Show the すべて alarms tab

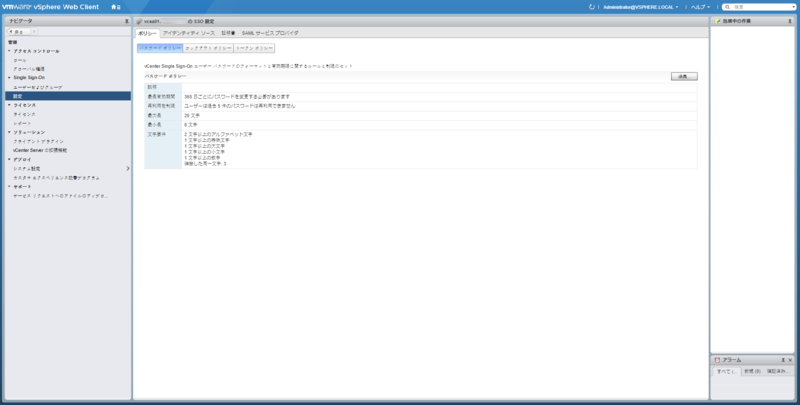pyautogui.click(x=727, y=371)
